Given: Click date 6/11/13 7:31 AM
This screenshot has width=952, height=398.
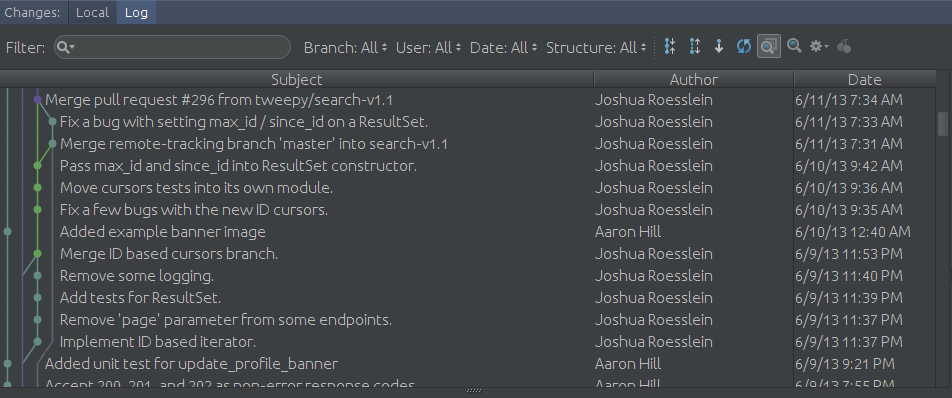Looking at the screenshot, I should pos(849,144).
